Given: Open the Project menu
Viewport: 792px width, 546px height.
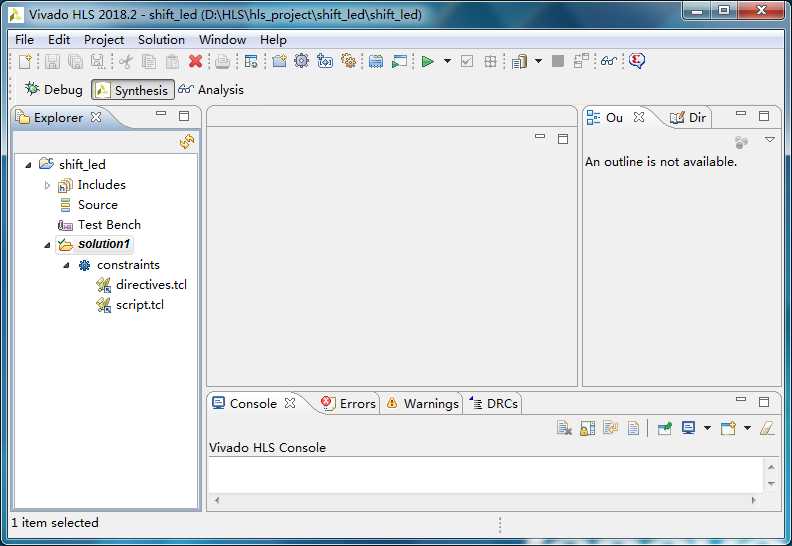Looking at the screenshot, I should pos(104,39).
